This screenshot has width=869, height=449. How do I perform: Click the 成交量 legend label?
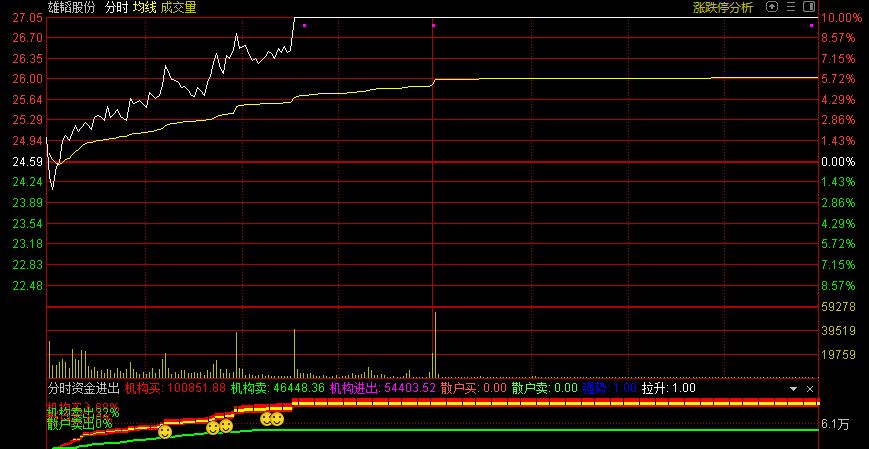pos(178,7)
